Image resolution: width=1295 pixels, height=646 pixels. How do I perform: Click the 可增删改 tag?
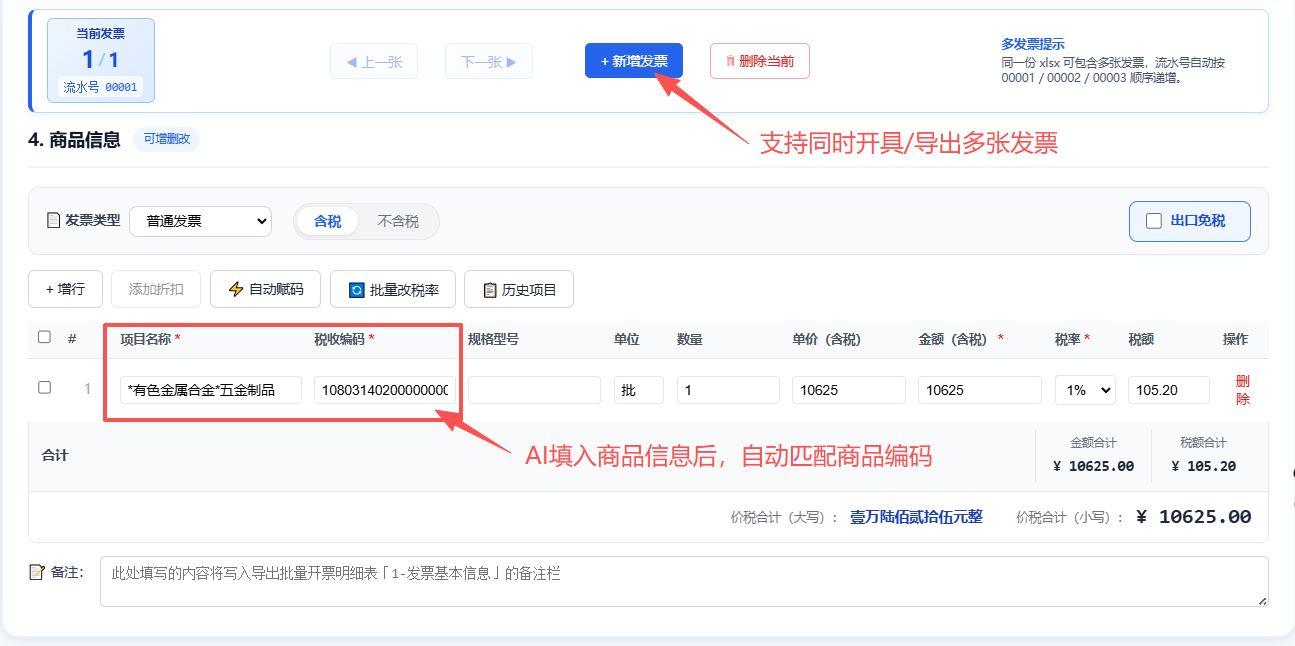[x=166, y=139]
